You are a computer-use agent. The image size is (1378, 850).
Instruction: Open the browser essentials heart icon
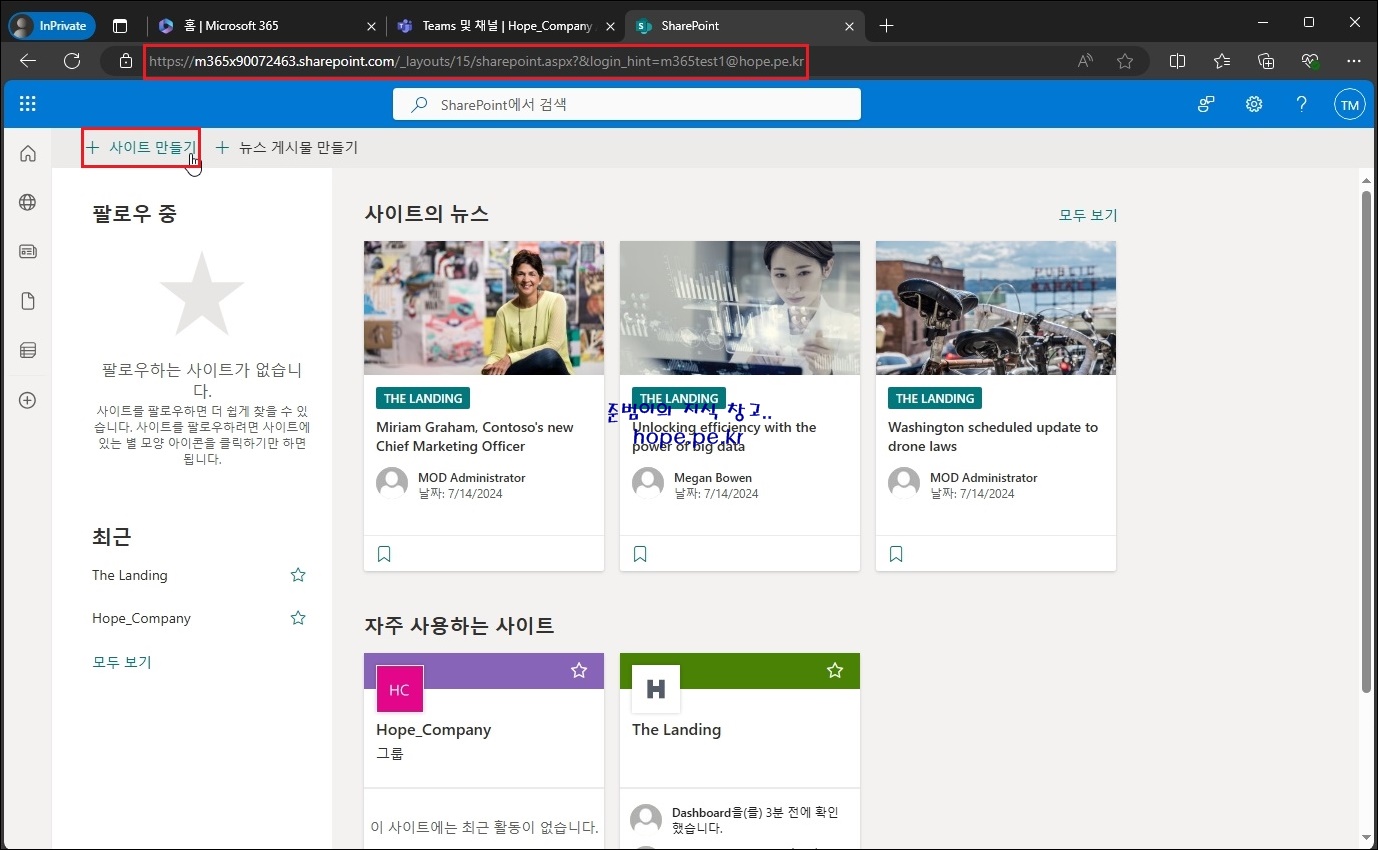point(1311,61)
